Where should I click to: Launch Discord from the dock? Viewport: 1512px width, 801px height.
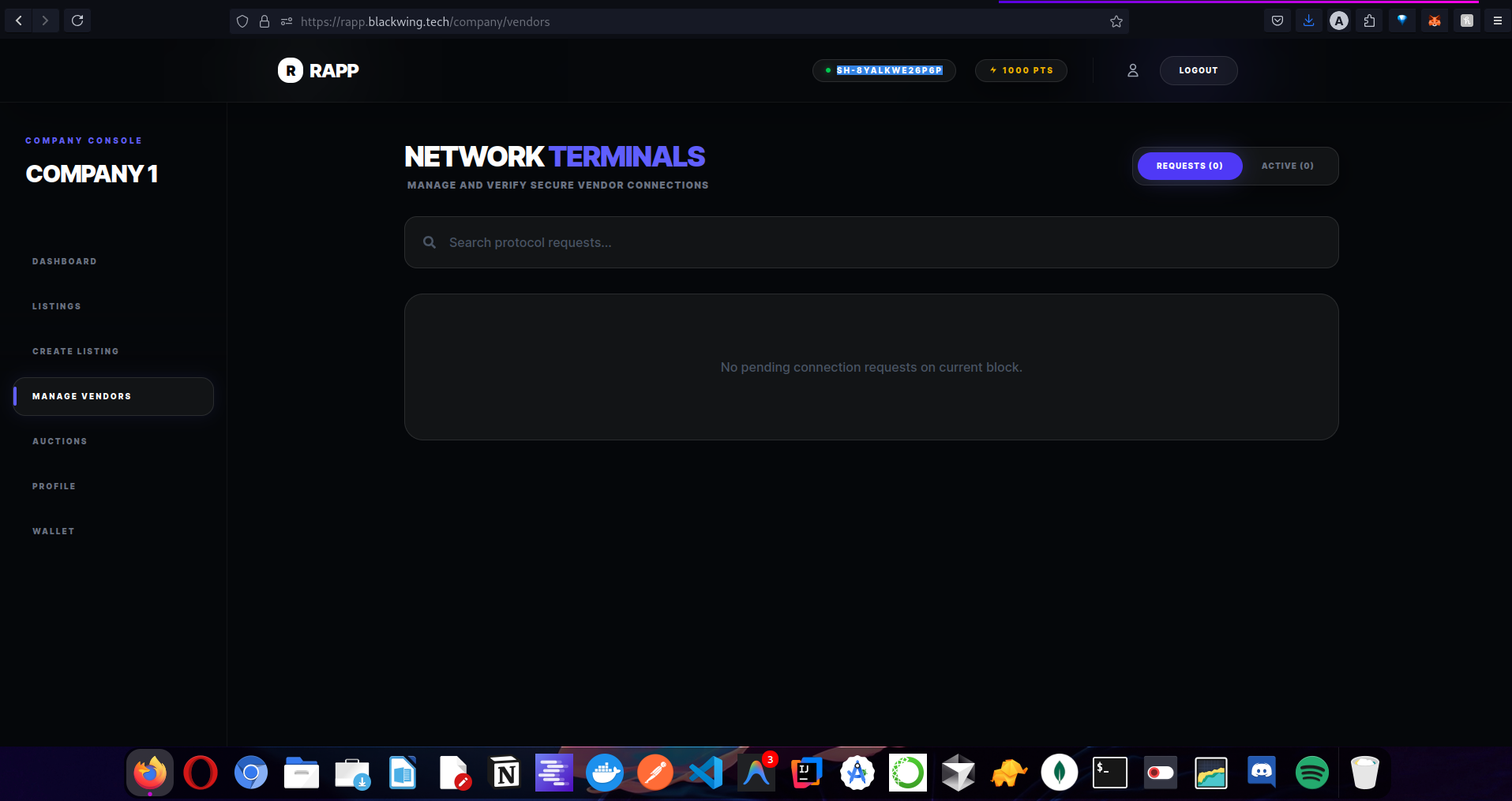click(x=1262, y=773)
